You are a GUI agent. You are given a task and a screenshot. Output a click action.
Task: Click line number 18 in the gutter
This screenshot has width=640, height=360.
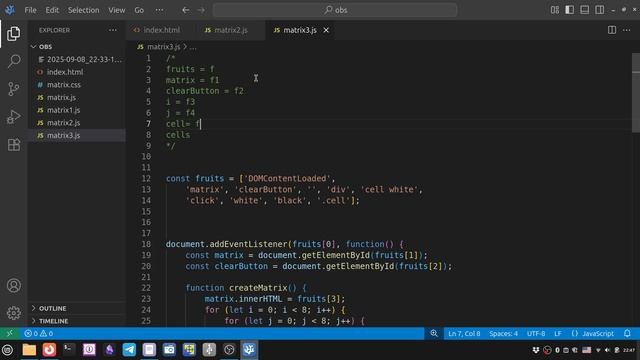146,244
